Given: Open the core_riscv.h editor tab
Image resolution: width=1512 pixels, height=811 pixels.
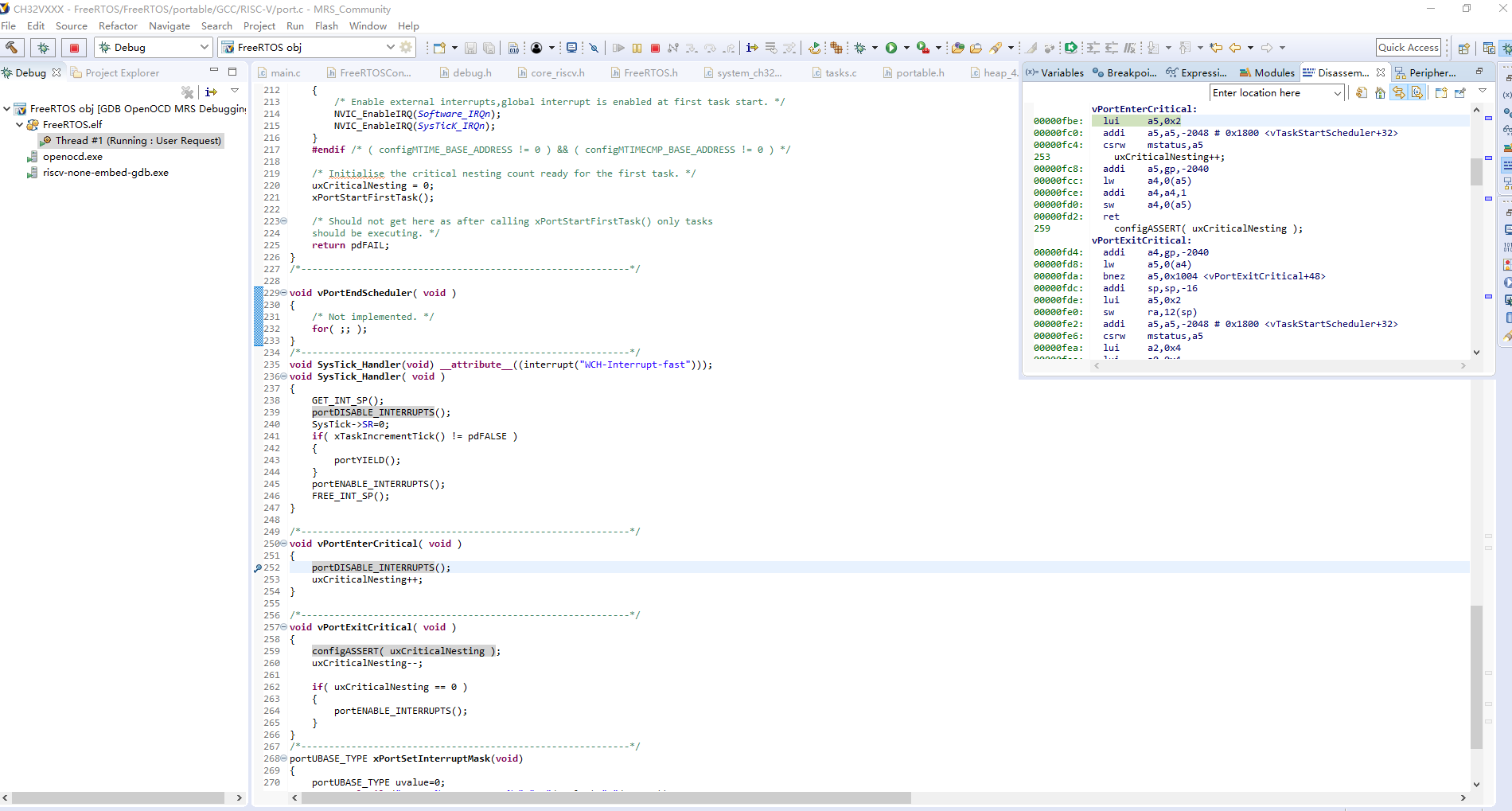Looking at the screenshot, I should (x=551, y=72).
